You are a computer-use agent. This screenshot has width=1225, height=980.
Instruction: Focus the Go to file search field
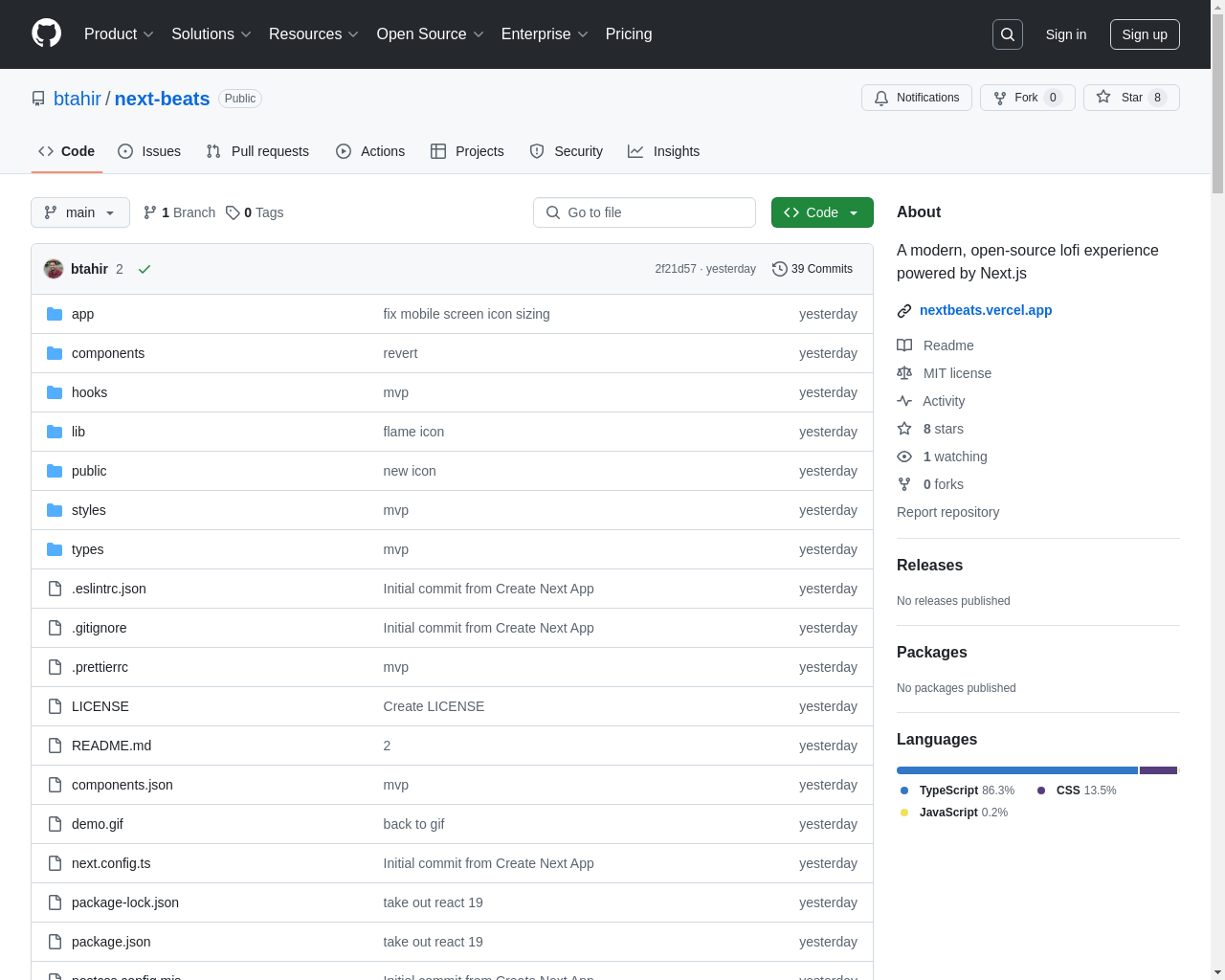[x=644, y=212]
